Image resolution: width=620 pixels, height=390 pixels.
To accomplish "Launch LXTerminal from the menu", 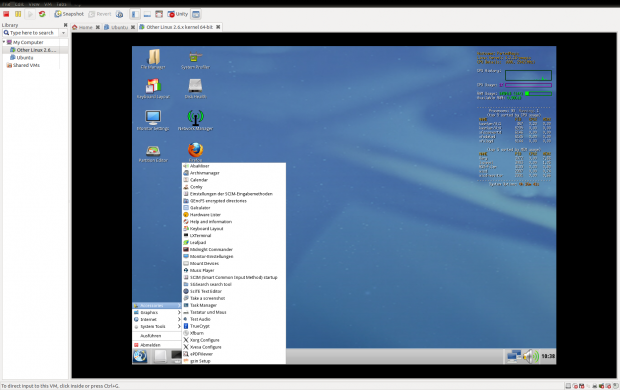I will 234,235.
